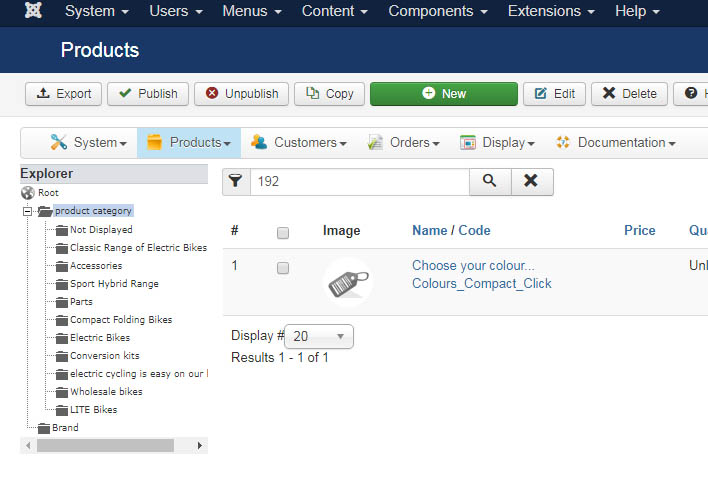Open the Products dropdown menu
Screen dimensions: 708x485
(x=189, y=143)
